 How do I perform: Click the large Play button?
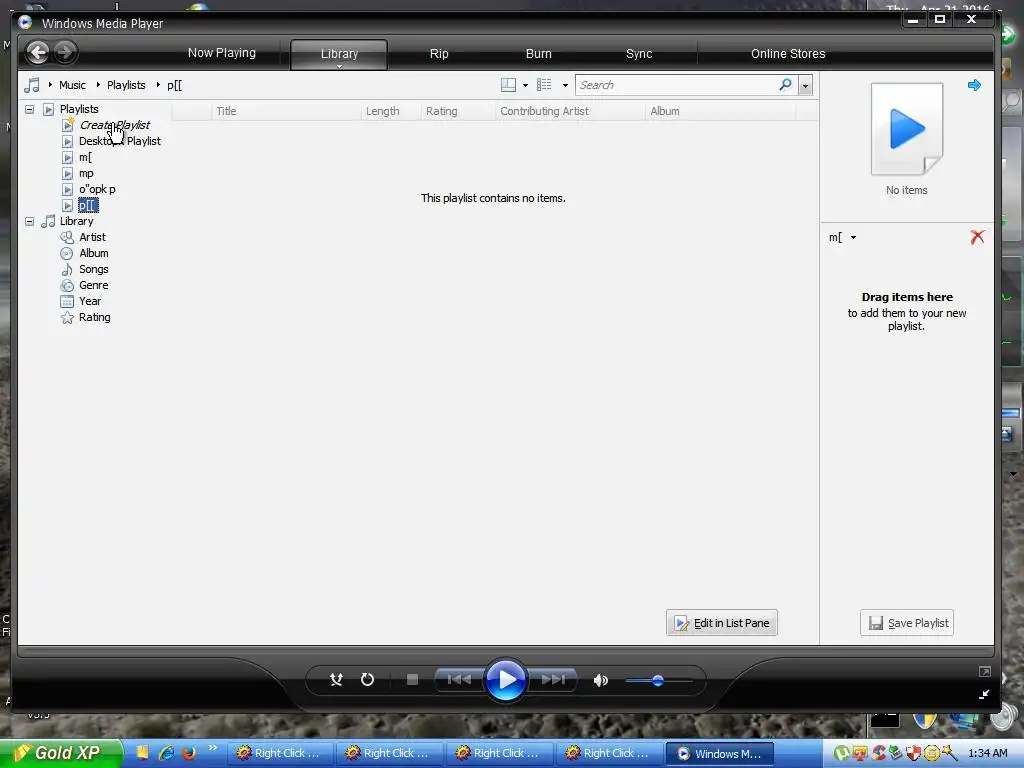505,680
